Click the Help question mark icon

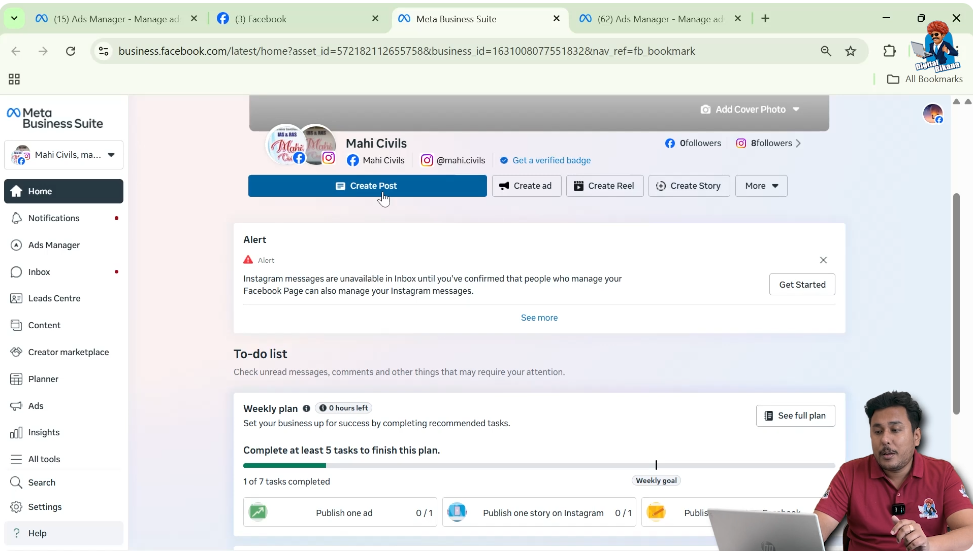pos(16,533)
